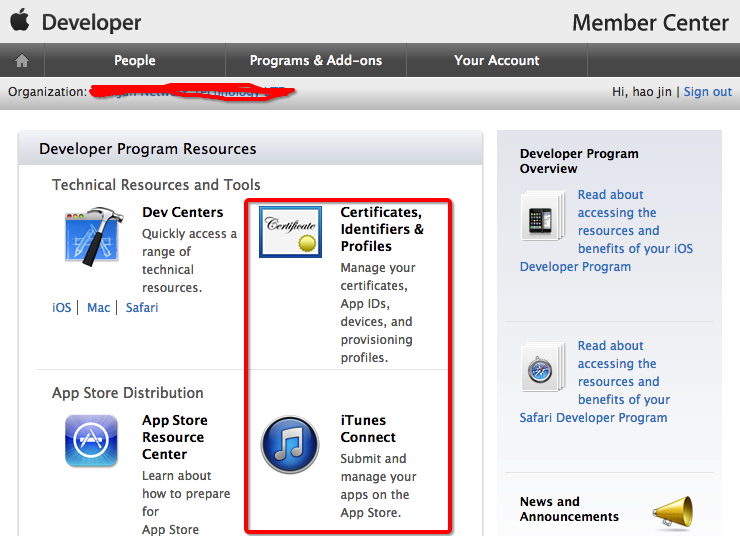Click the iTunes Connect music icon
740x536 pixels.
click(290, 444)
